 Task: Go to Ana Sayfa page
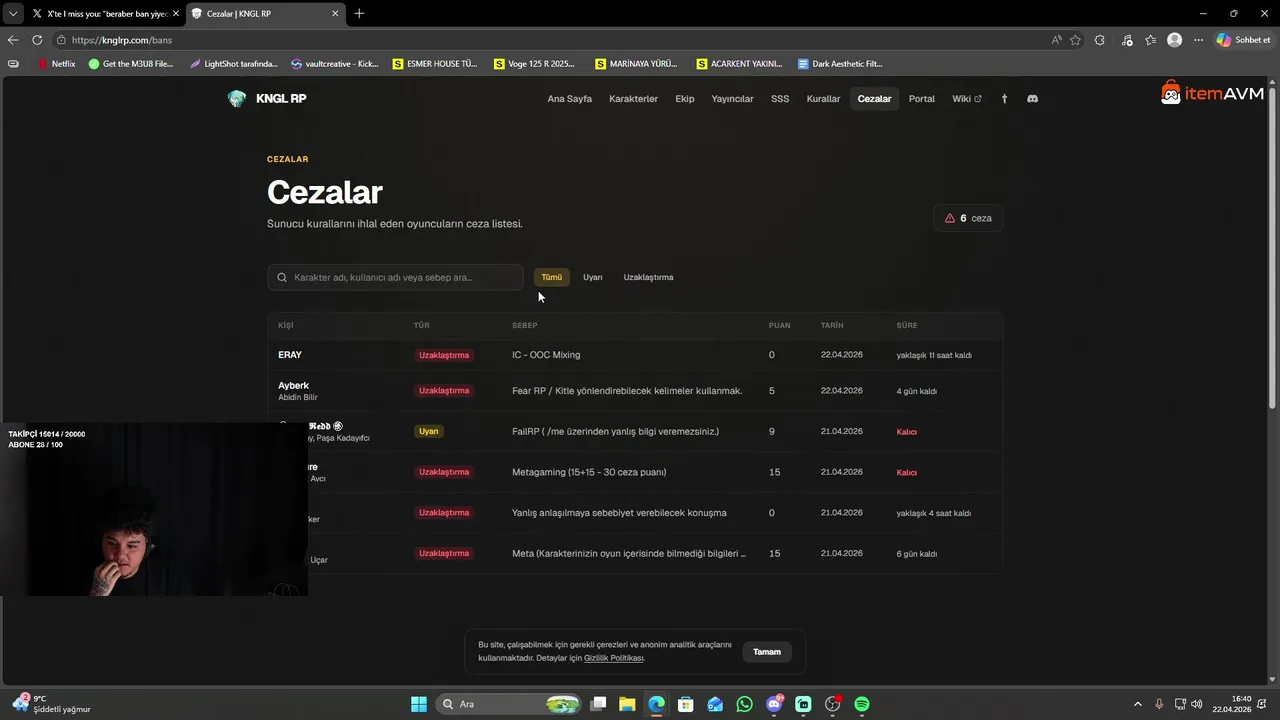(x=570, y=99)
